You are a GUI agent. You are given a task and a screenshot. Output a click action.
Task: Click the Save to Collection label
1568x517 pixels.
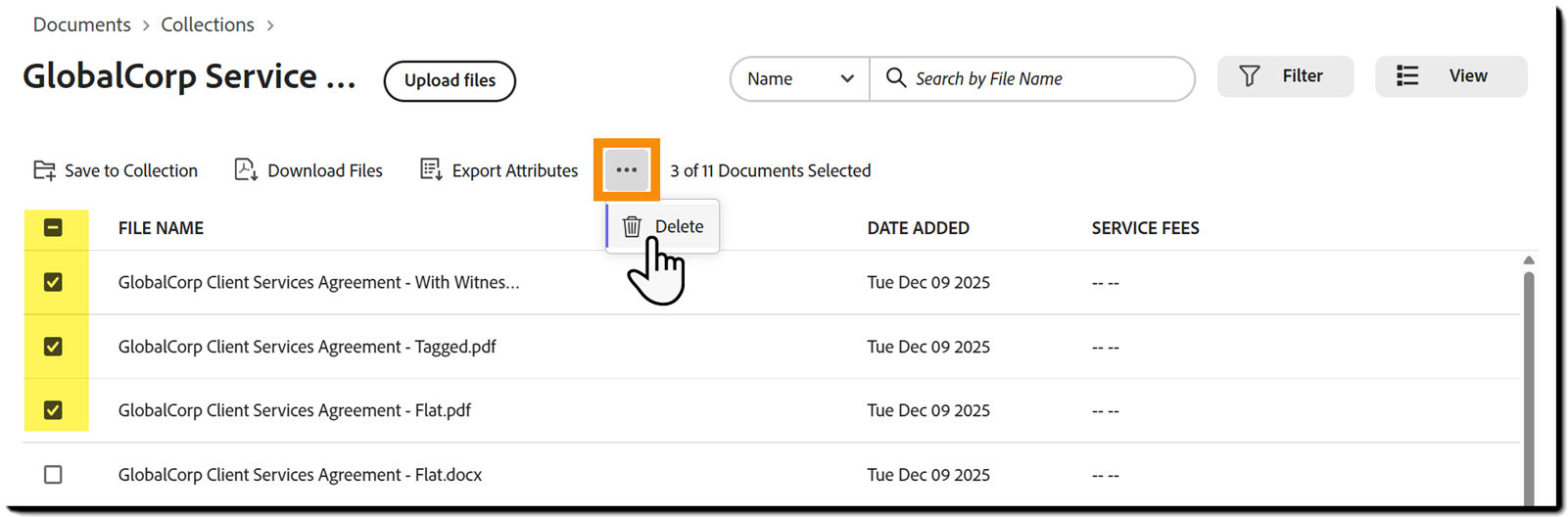click(x=131, y=170)
